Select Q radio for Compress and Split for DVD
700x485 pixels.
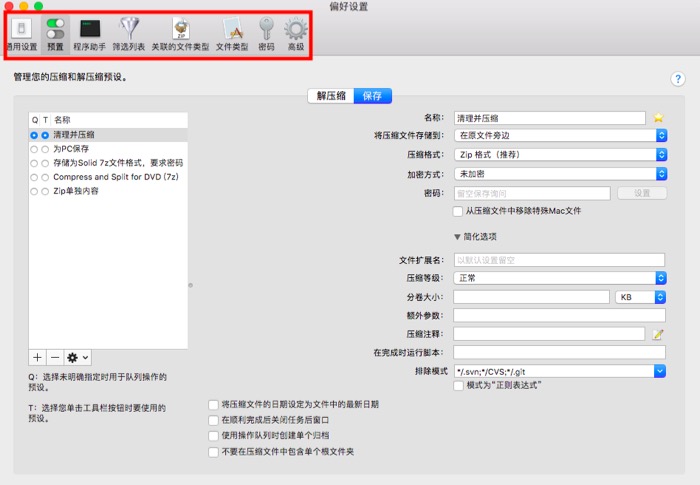(x=34, y=177)
